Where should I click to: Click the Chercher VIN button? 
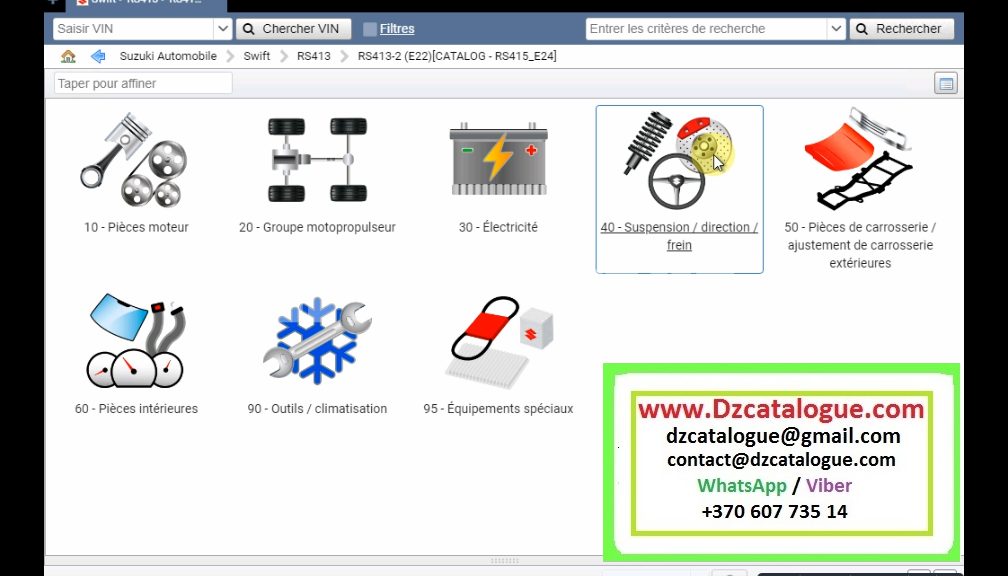(x=294, y=29)
